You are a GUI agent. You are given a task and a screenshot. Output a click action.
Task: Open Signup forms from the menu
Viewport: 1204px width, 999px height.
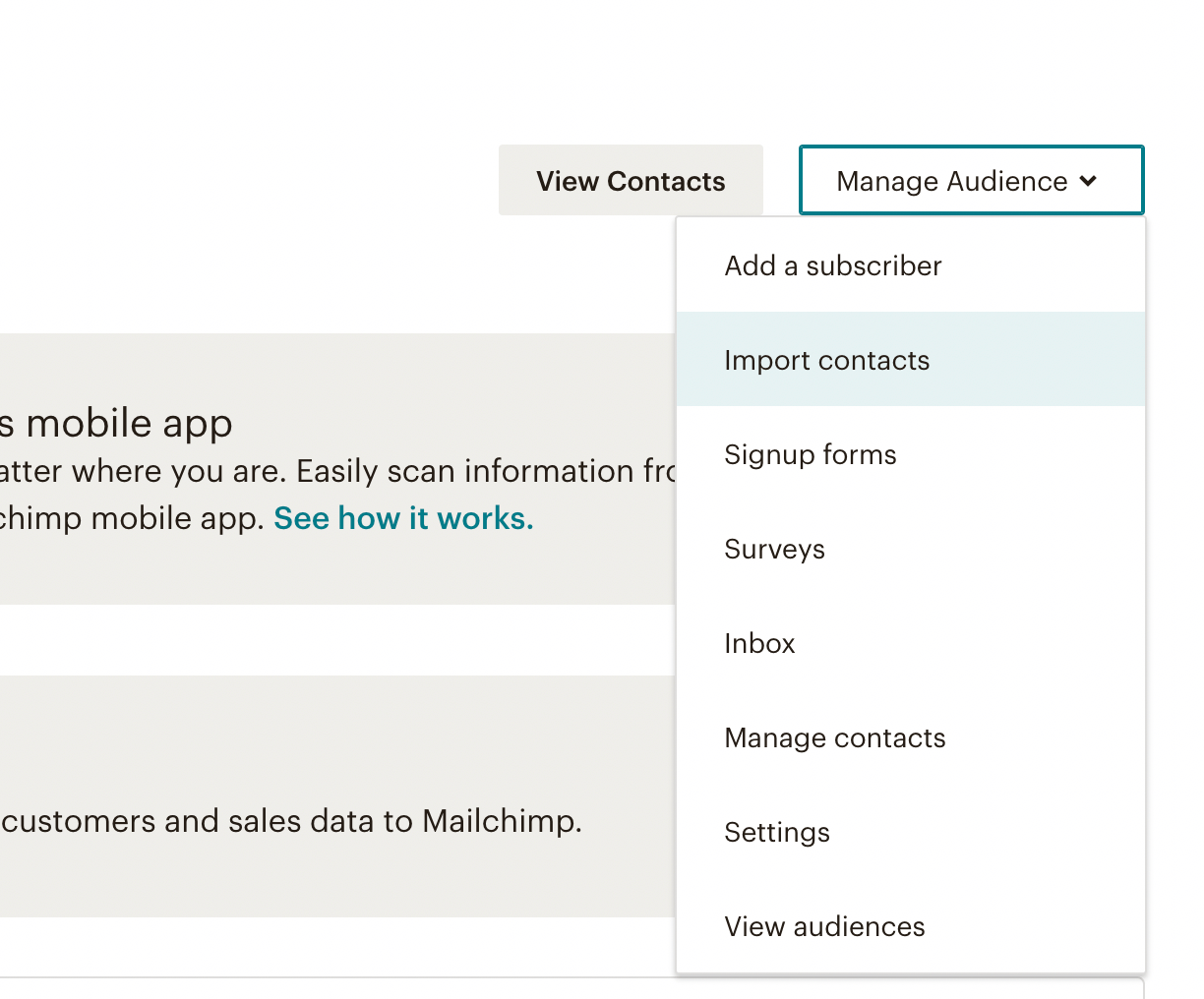point(810,454)
